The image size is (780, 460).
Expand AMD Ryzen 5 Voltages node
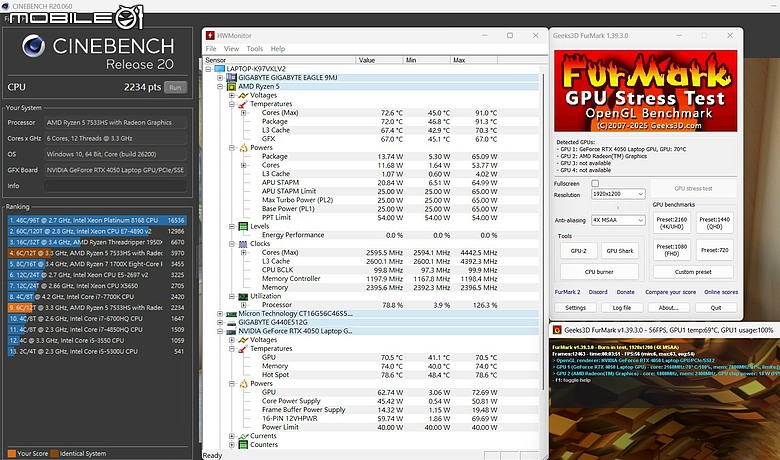pyautogui.click(x=231, y=95)
